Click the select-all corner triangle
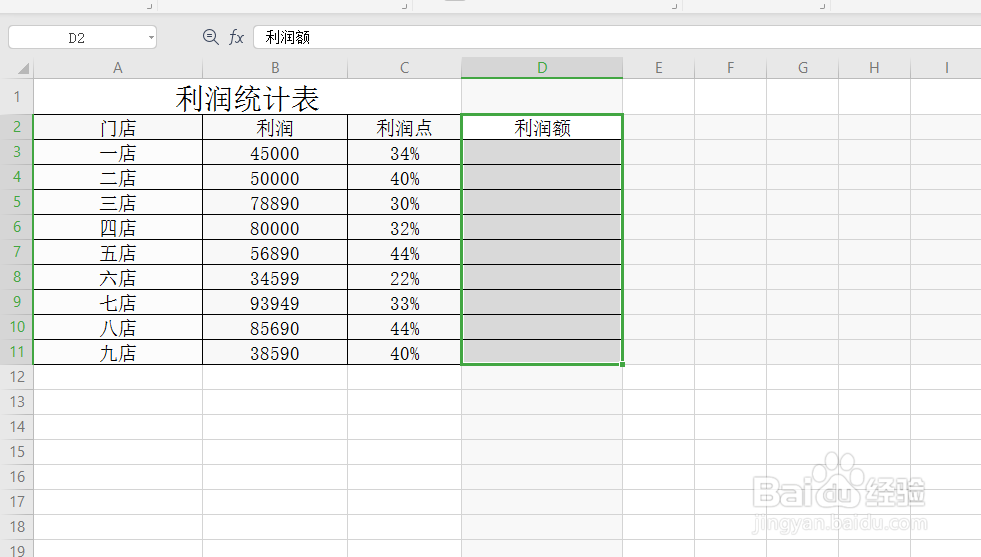 23,68
